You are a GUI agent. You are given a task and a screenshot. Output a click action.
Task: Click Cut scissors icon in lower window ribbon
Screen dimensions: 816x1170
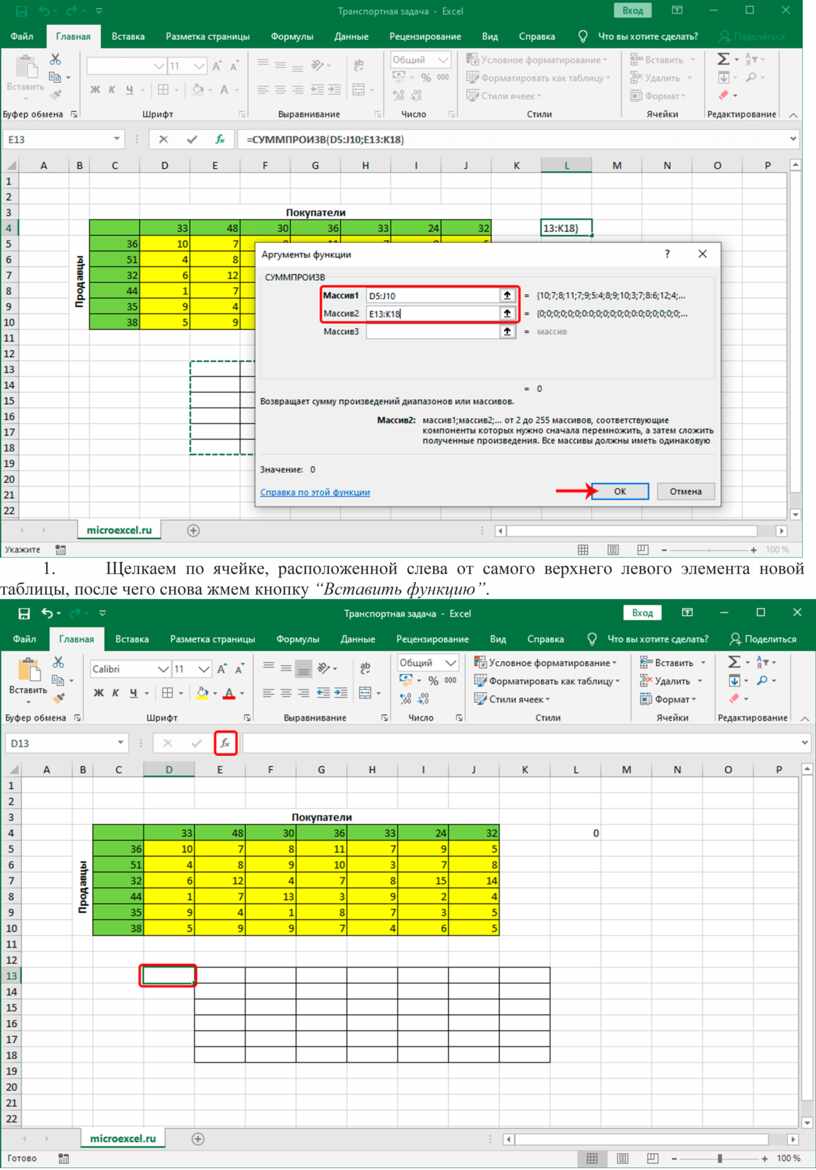coord(58,663)
